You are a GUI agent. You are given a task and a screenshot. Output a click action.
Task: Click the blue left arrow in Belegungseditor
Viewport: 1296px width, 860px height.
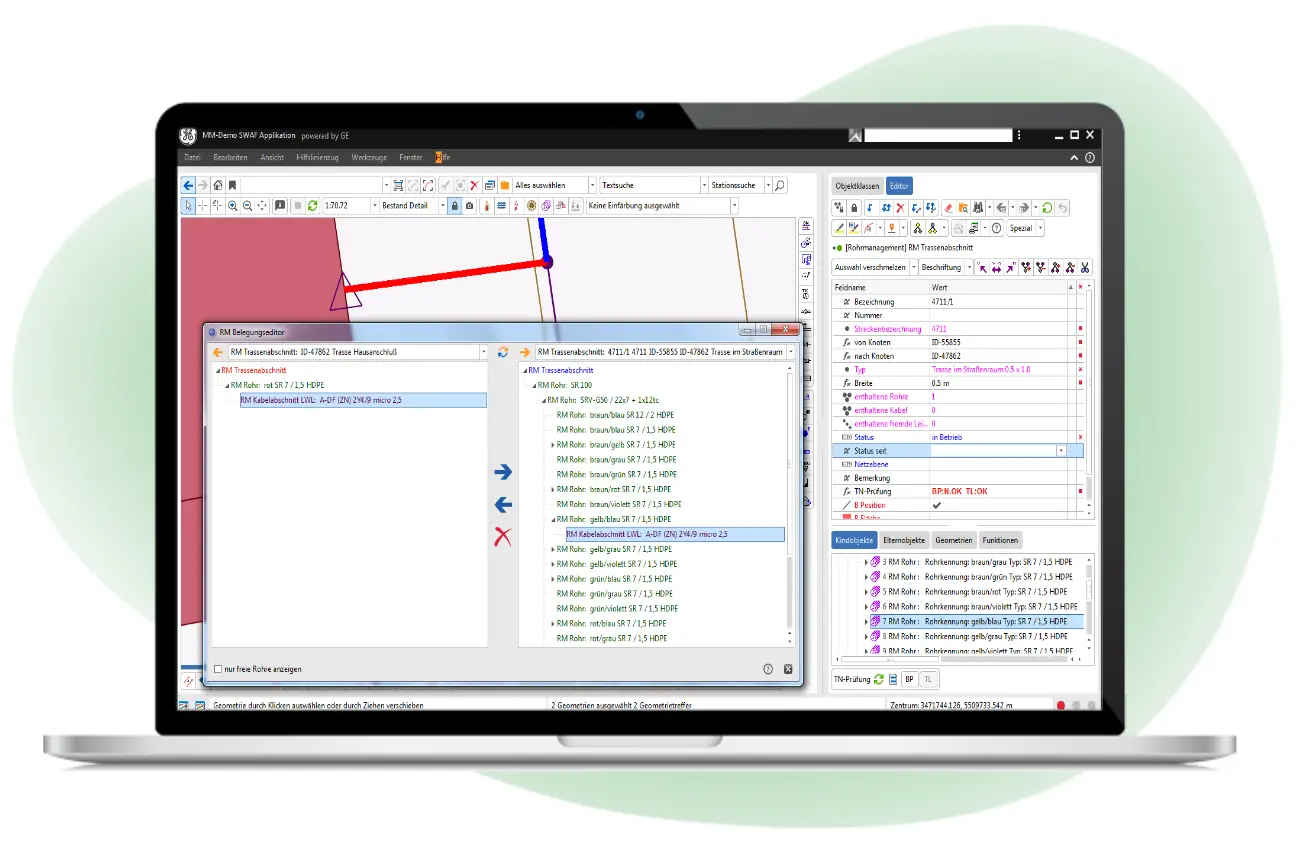pos(503,505)
